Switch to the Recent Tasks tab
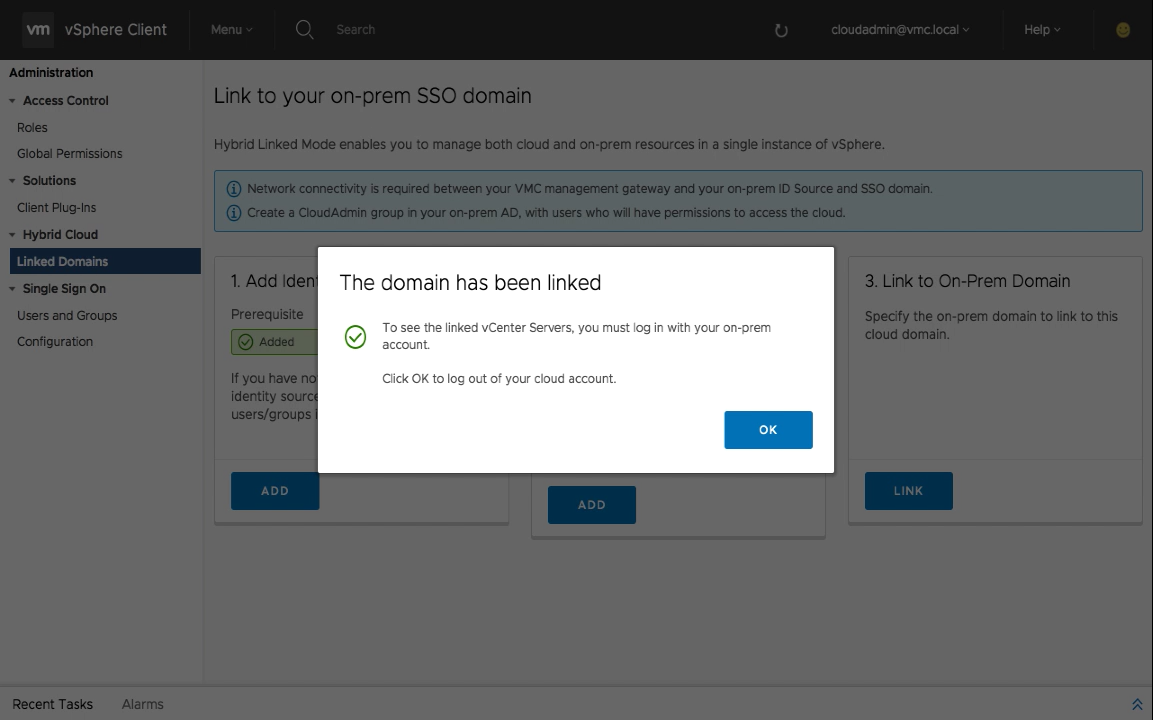 (53, 704)
